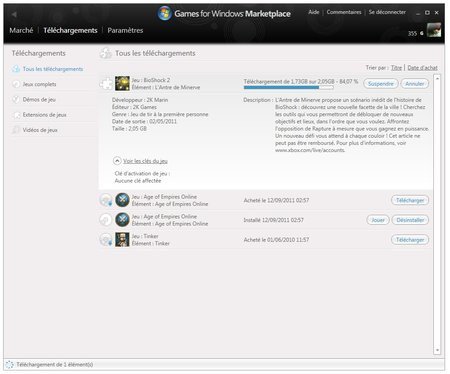Sort downloads by Date d'achat
Screen dimensions: 450x374
pos(422,68)
